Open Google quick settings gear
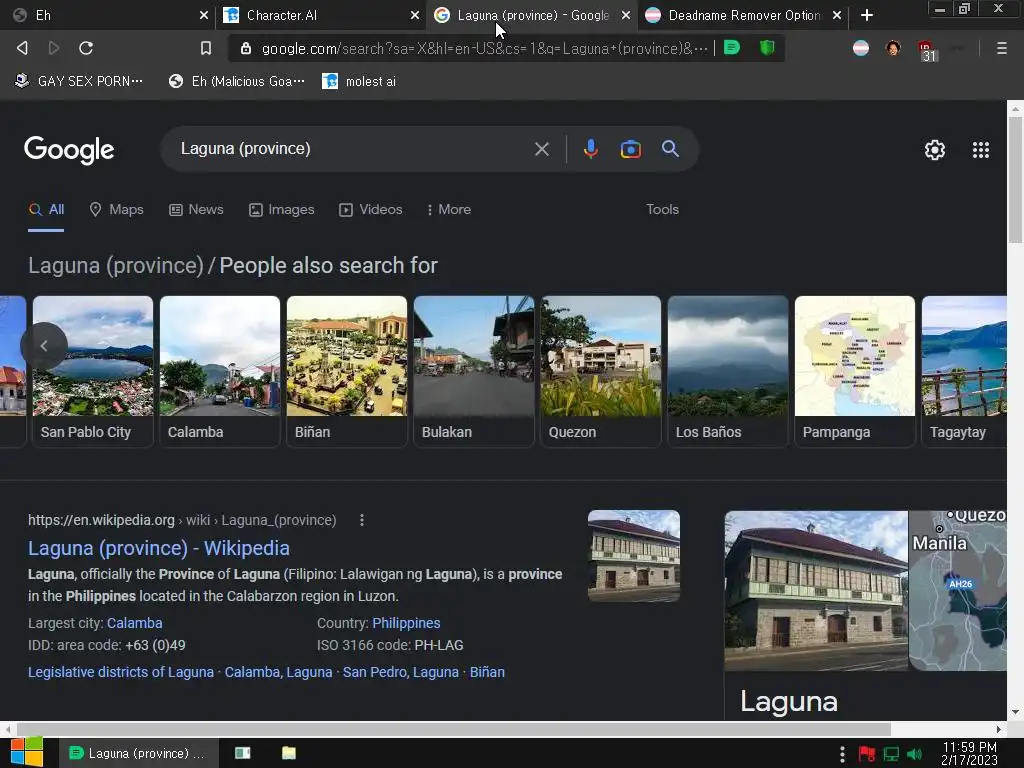Screen dimensions: 1024x768 coord(935,150)
